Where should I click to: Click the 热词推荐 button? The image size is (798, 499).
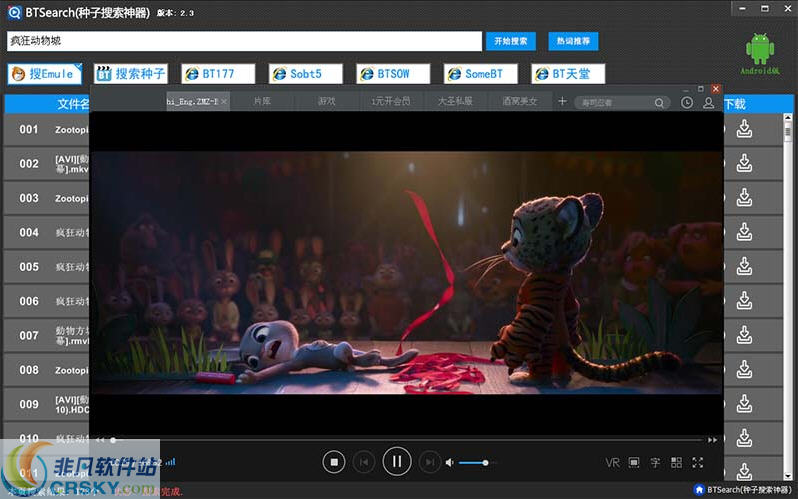[x=573, y=41]
